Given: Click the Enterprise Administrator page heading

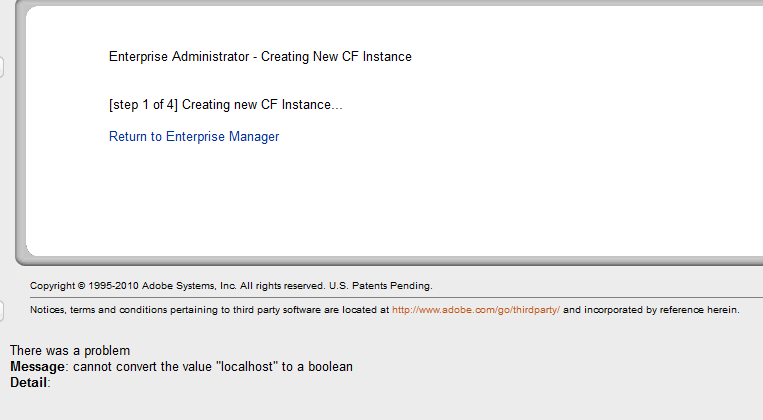Looking at the screenshot, I should 260,57.
